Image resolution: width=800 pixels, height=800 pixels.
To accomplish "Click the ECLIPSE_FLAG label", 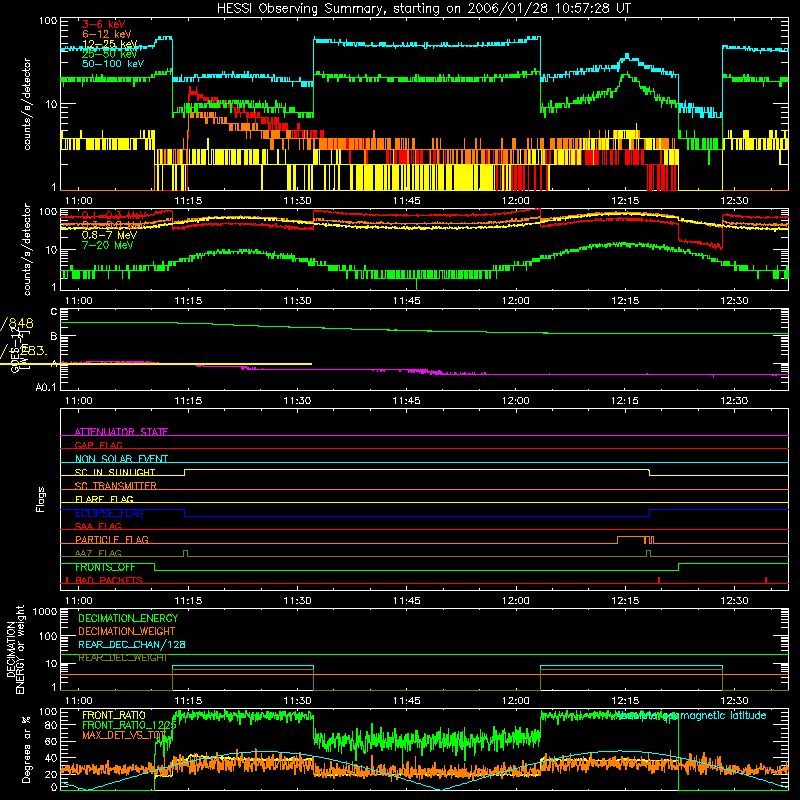I will (109, 513).
